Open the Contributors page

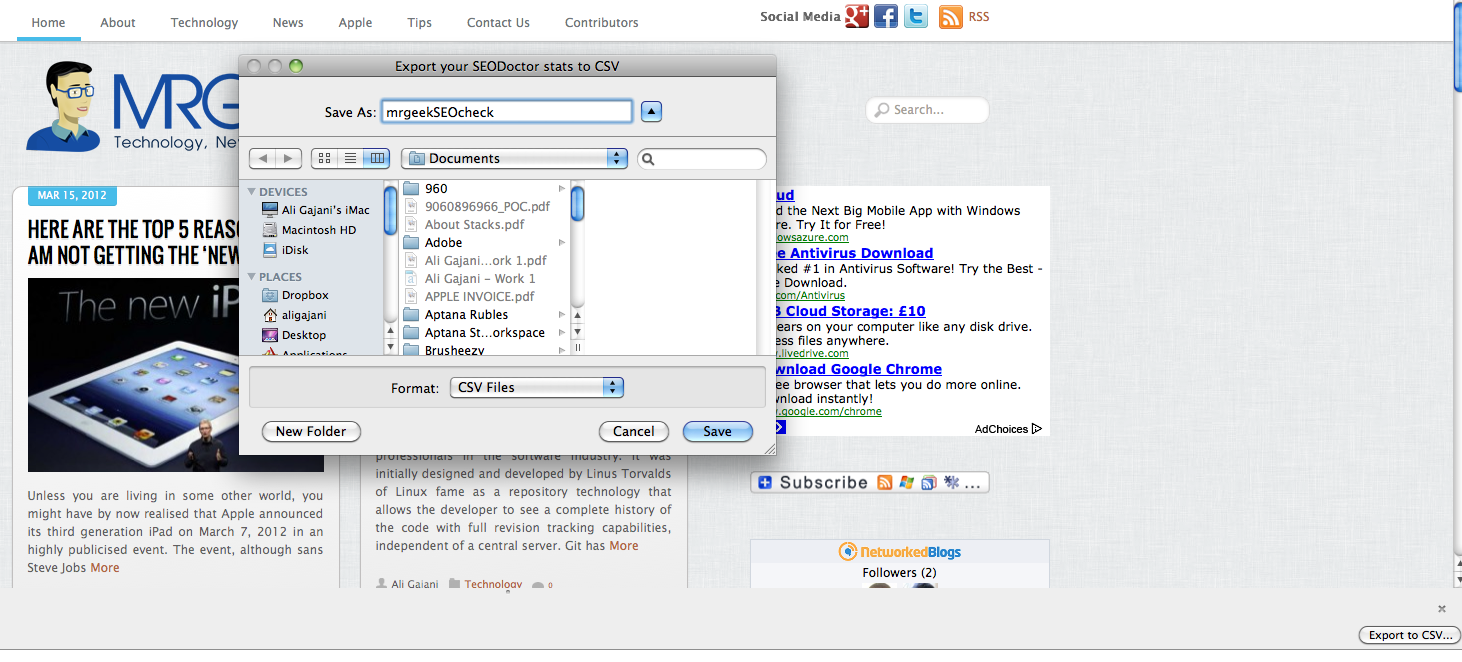click(601, 22)
